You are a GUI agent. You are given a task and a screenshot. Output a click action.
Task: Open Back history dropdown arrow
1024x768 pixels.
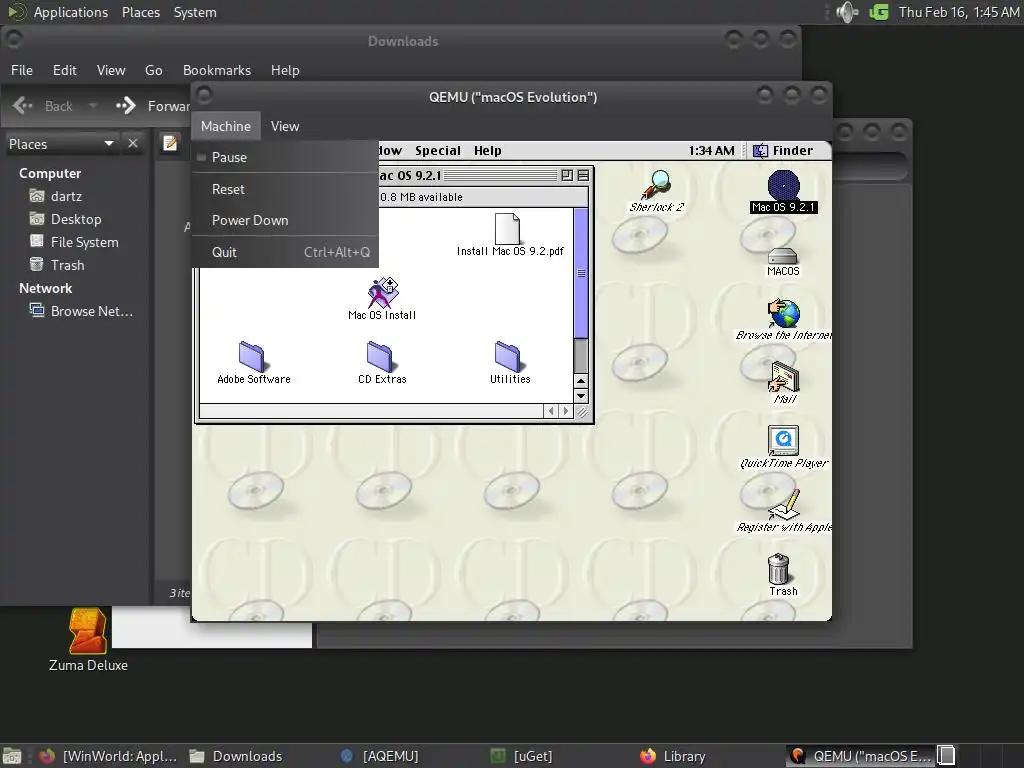tap(93, 106)
